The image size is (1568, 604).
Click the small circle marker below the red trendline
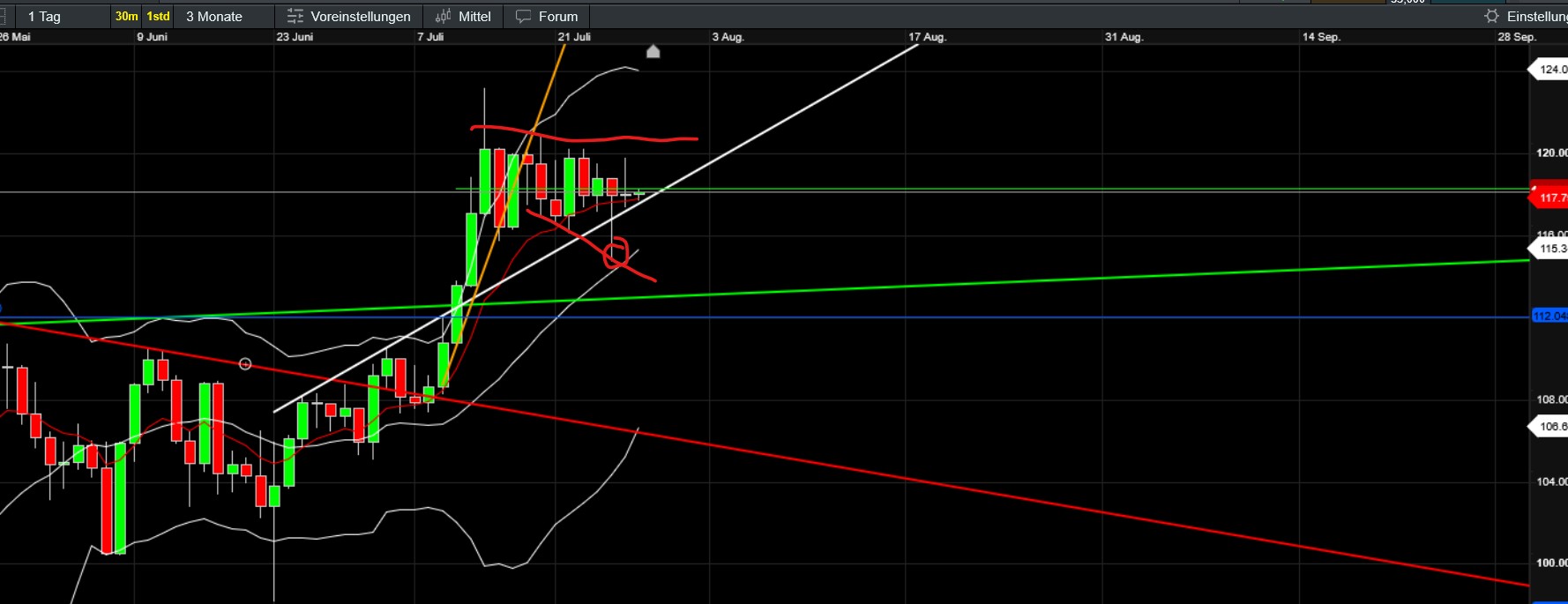(x=245, y=364)
